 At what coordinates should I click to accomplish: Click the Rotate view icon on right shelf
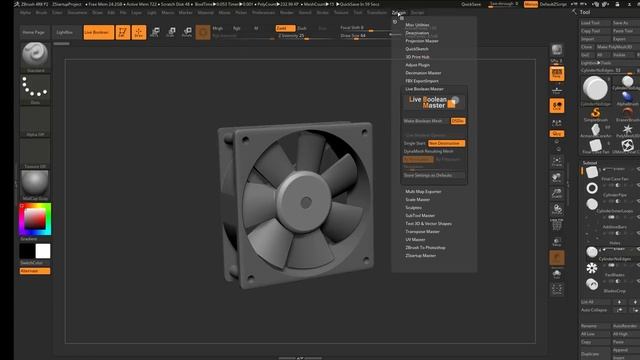[x=557, y=209]
